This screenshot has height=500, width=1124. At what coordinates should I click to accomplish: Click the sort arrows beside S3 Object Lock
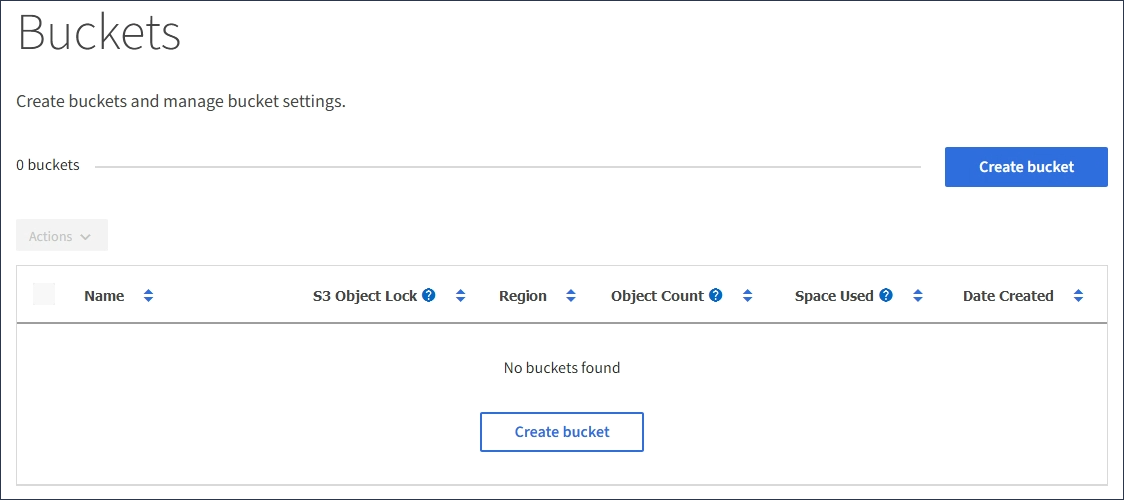(460, 296)
